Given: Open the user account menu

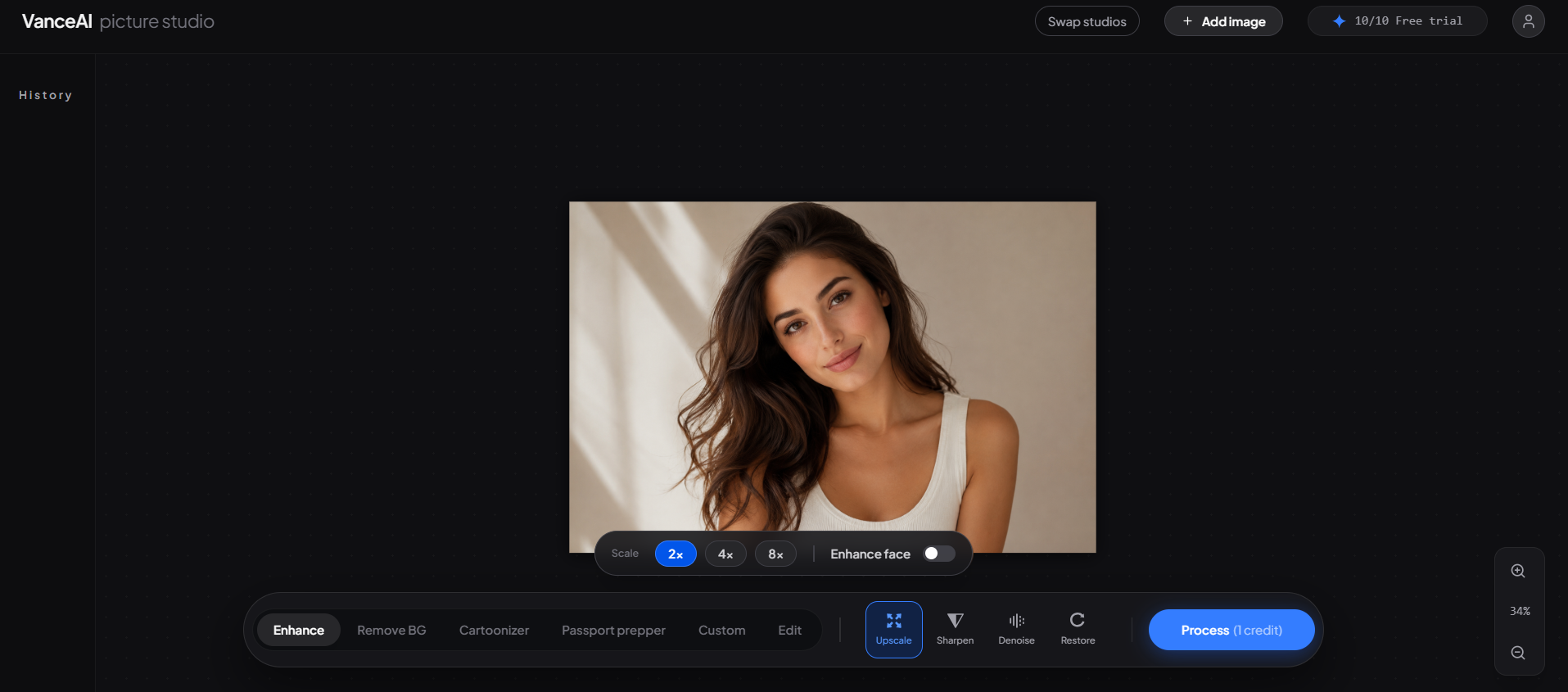Looking at the screenshot, I should pyautogui.click(x=1528, y=21).
